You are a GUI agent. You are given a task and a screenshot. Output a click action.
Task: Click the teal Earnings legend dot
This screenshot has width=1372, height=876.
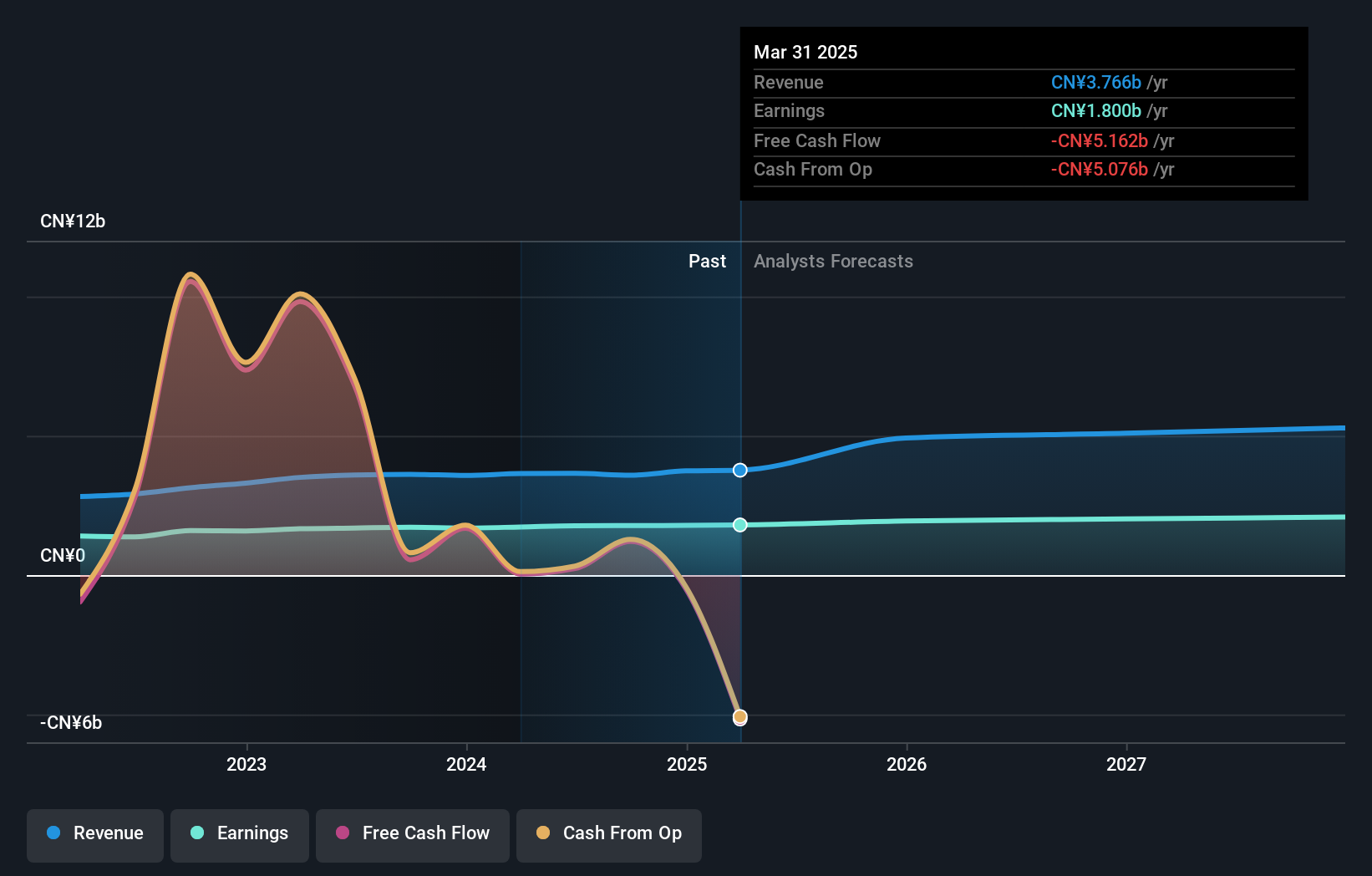[x=197, y=833]
